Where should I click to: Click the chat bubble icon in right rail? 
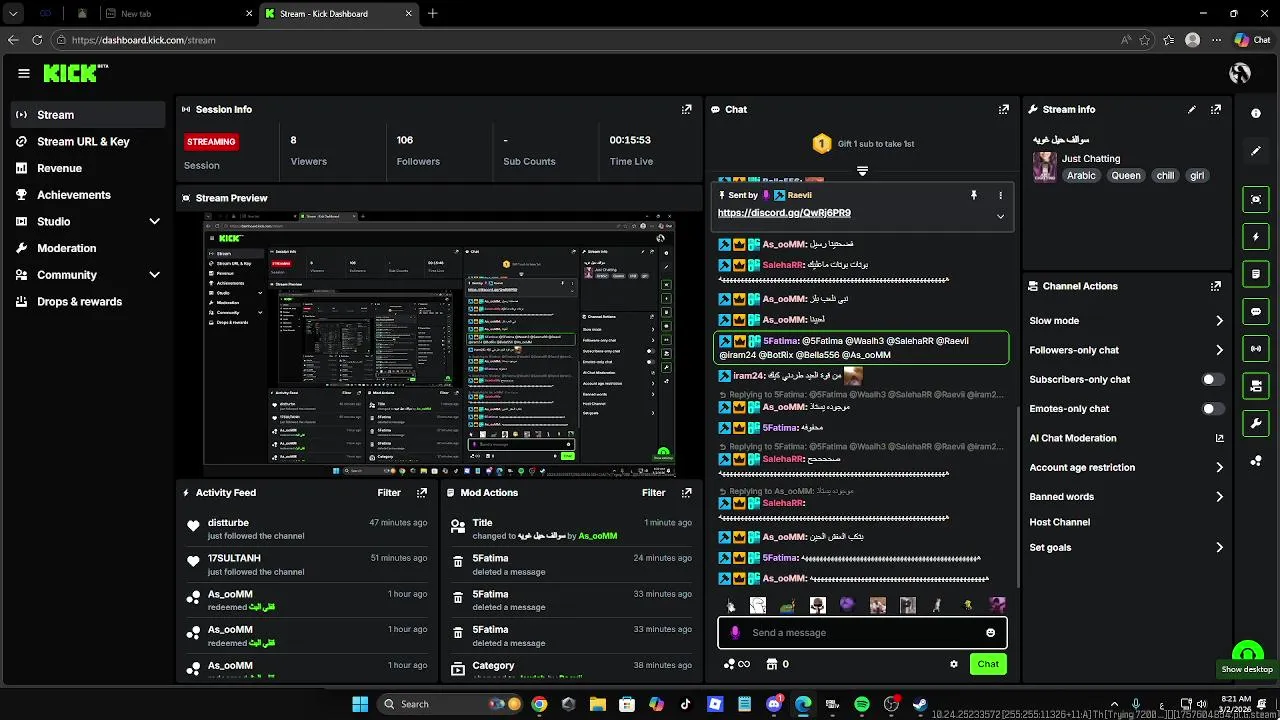[1256, 311]
